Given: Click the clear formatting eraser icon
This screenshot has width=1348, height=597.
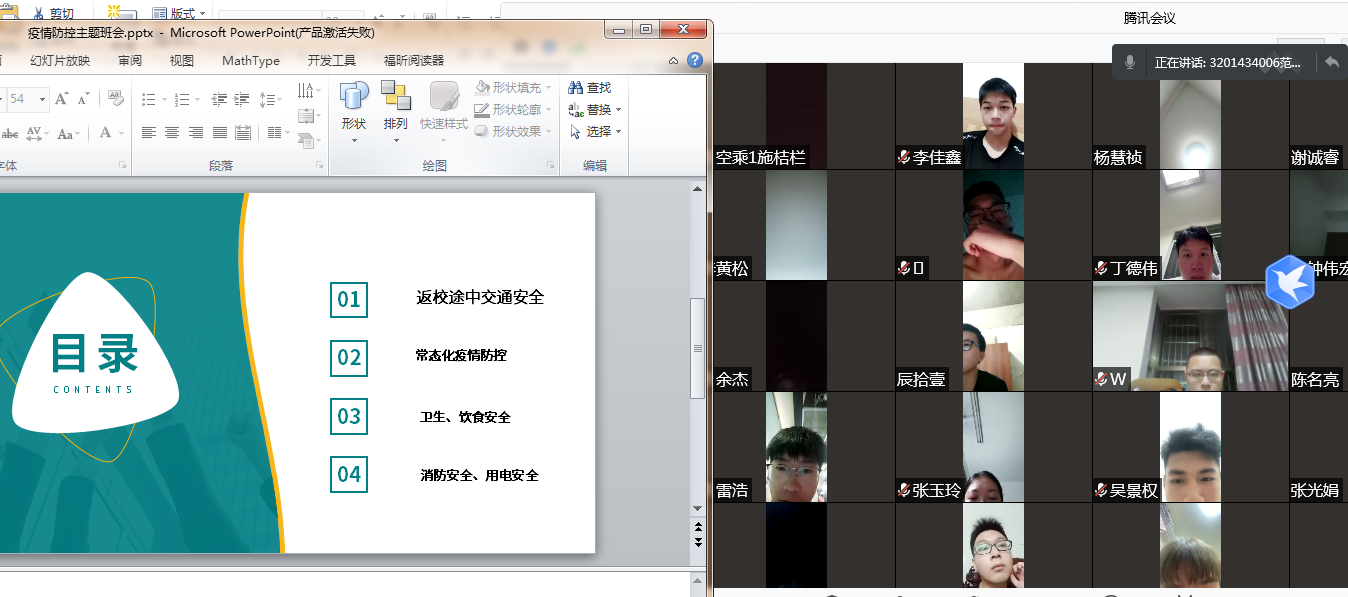Looking at the screenshot, I should tap(115, 98).
